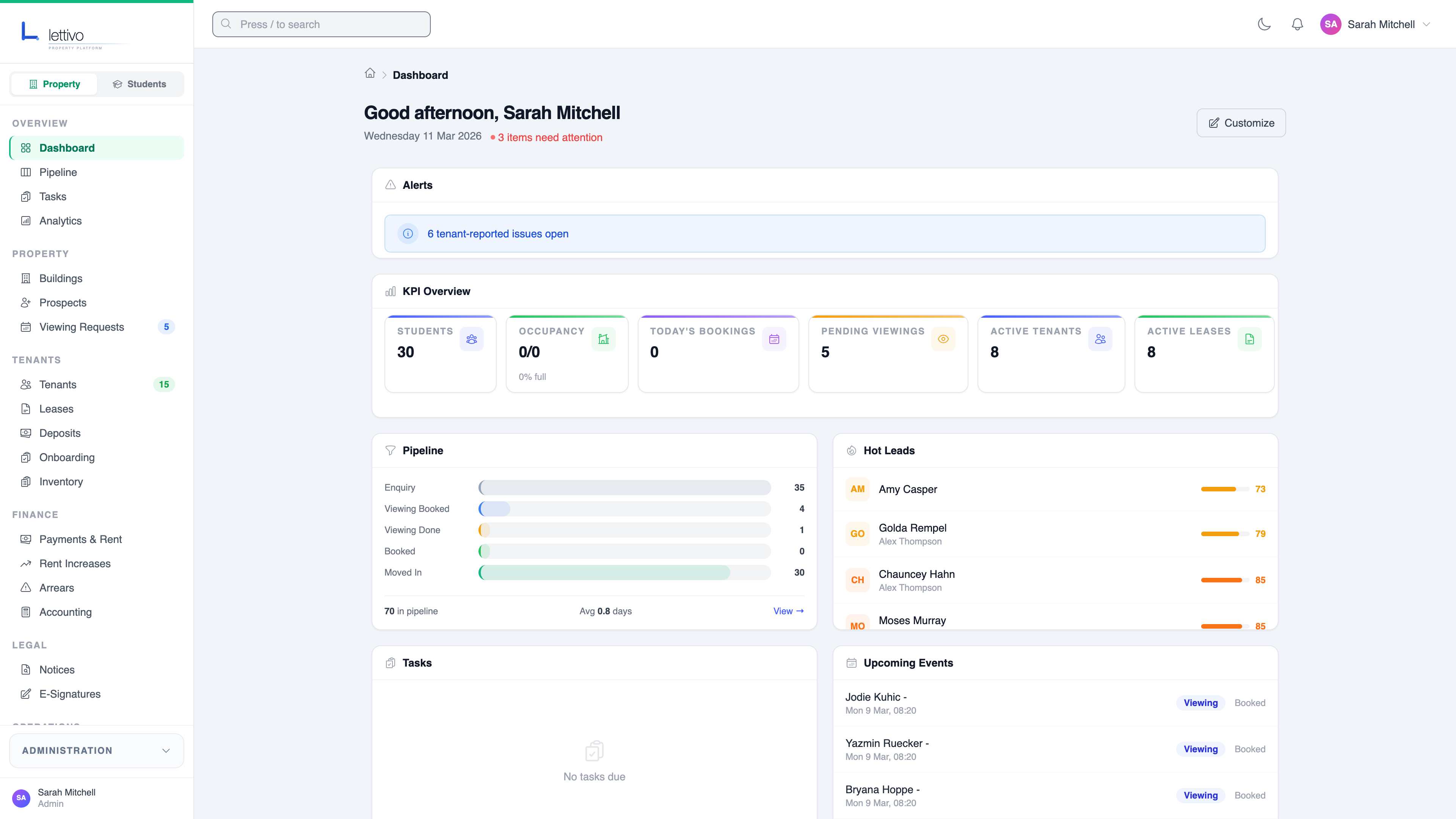Click the home breadcrumb icon
Image resolution: width=1456 pixels, height=819 pixels.
(370, 74)
